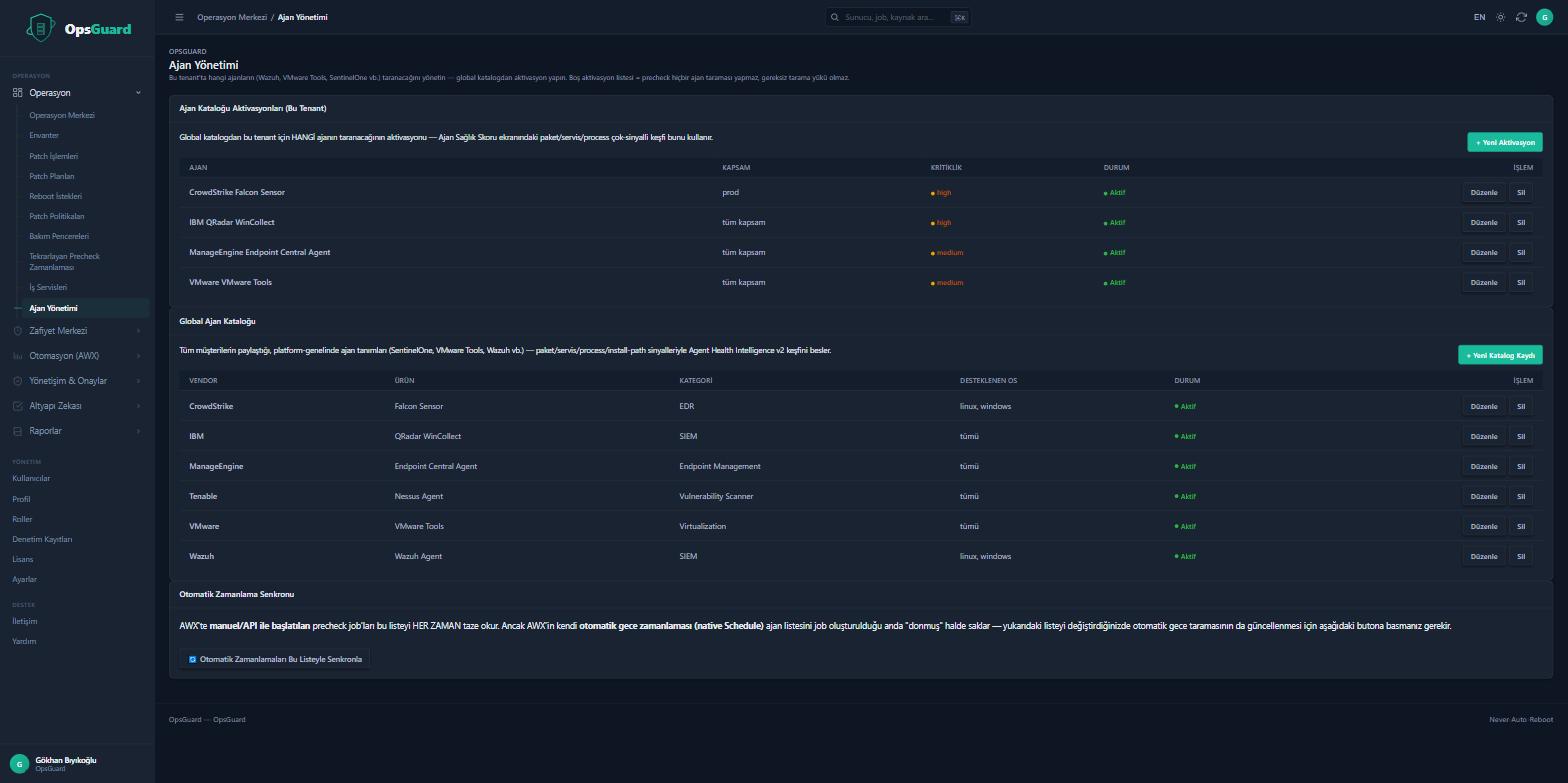
Task: Click Operasyon Merkezi breadcrumb
Action: tap(232, 17)
